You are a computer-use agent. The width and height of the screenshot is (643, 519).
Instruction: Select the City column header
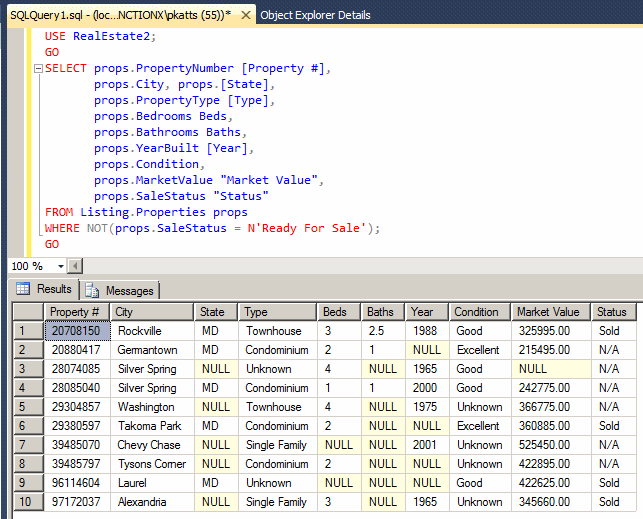pos(152,312)
